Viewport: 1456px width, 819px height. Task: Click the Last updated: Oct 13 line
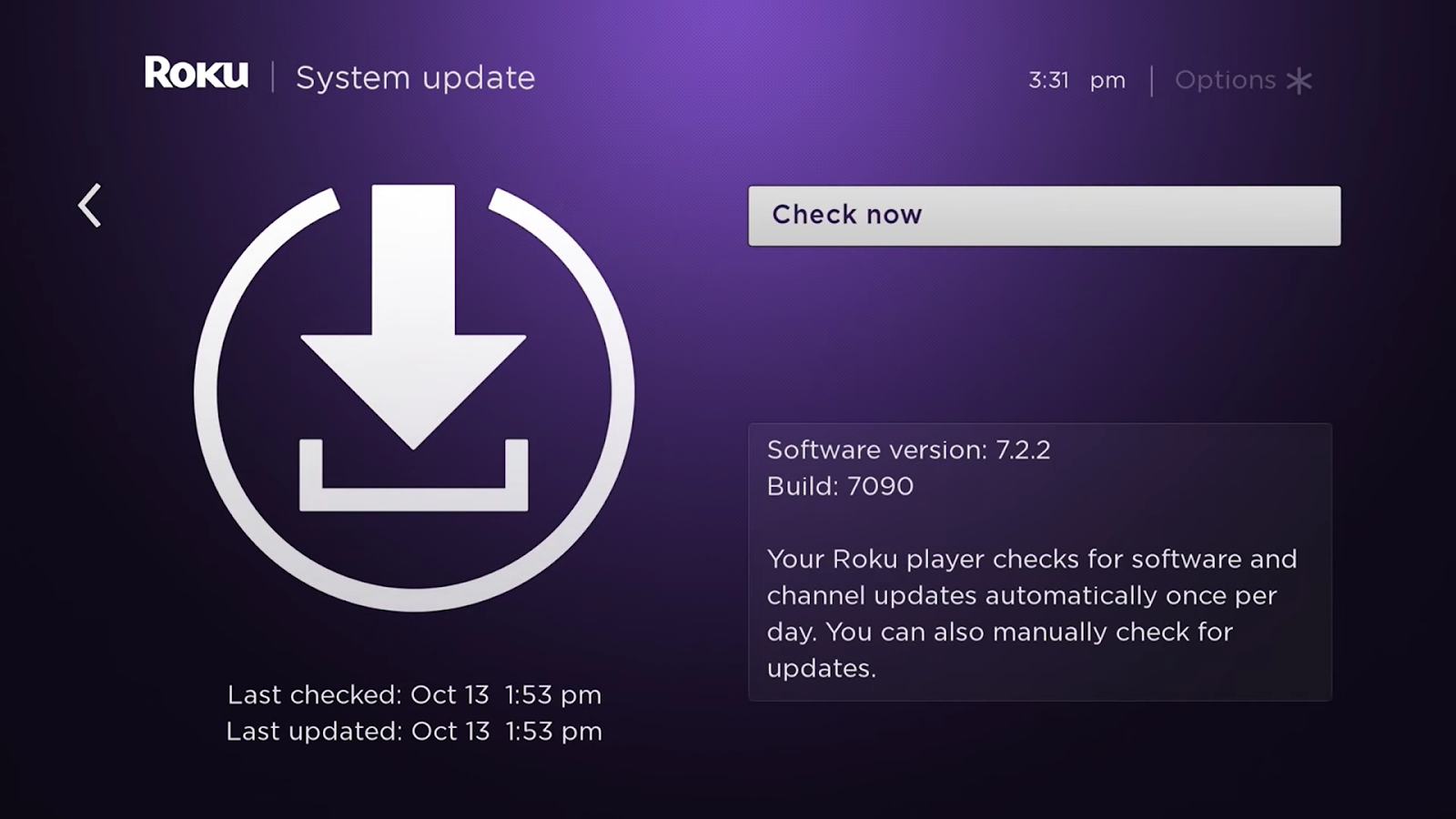click(x=414, y=732)
